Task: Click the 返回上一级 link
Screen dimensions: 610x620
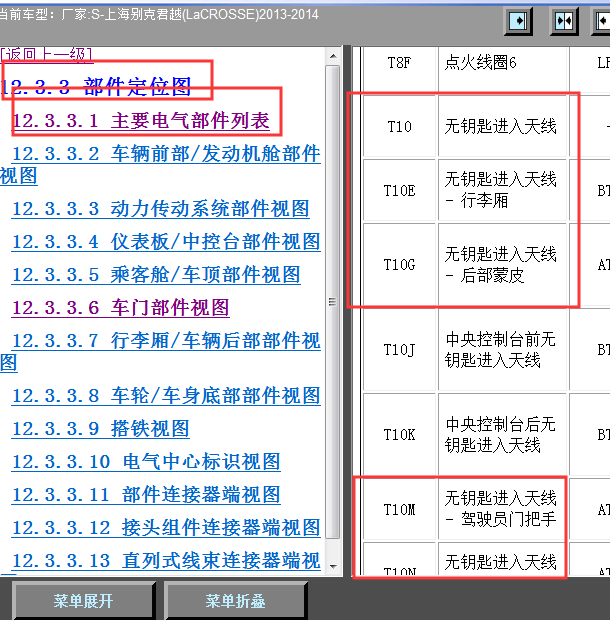Action: (x=47, y=55)
